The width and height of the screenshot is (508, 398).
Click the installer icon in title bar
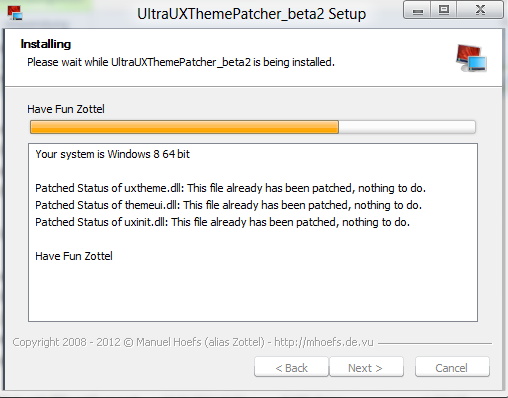click(15, 13)
